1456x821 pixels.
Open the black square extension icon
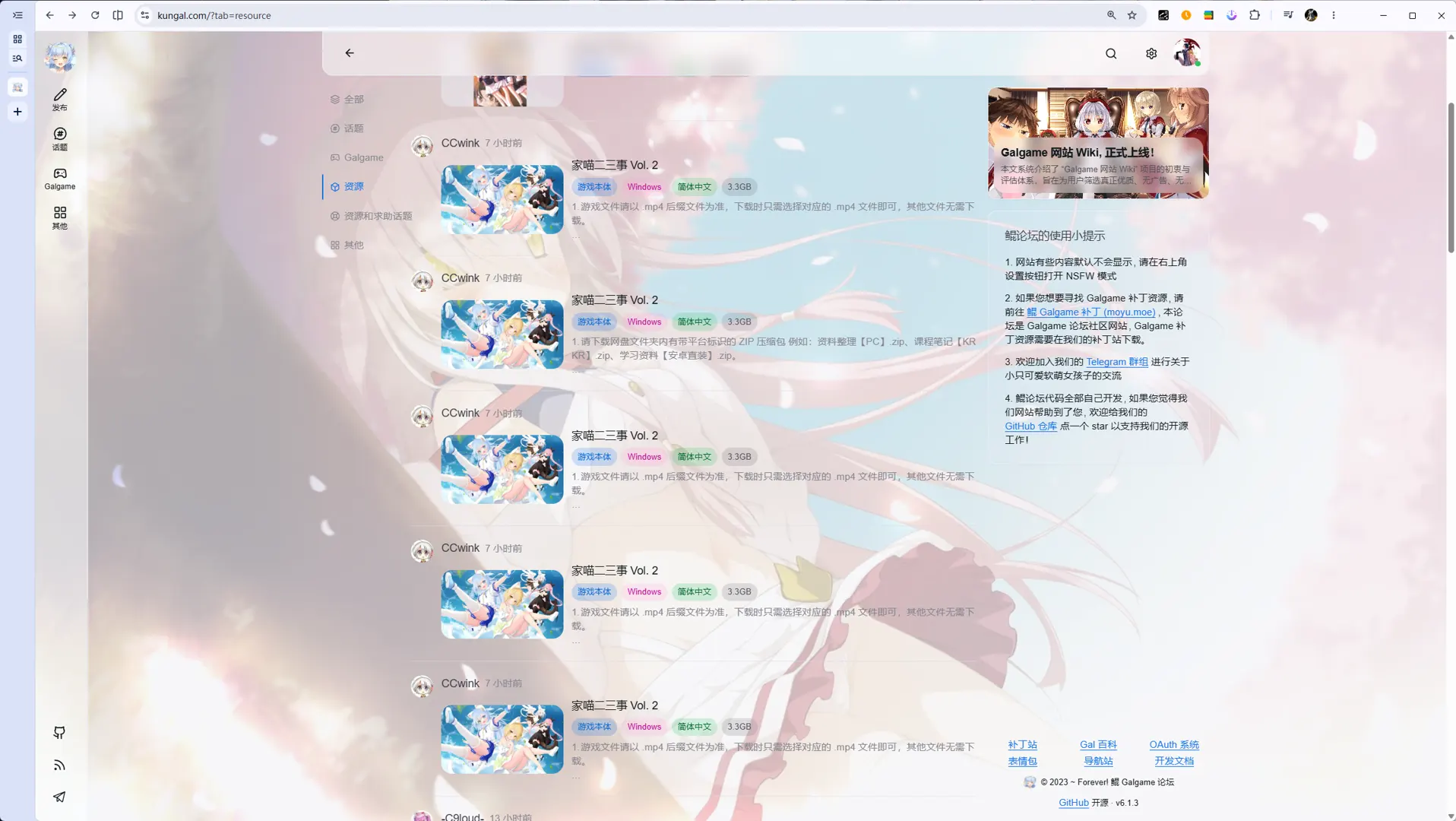click(1163, 15)
